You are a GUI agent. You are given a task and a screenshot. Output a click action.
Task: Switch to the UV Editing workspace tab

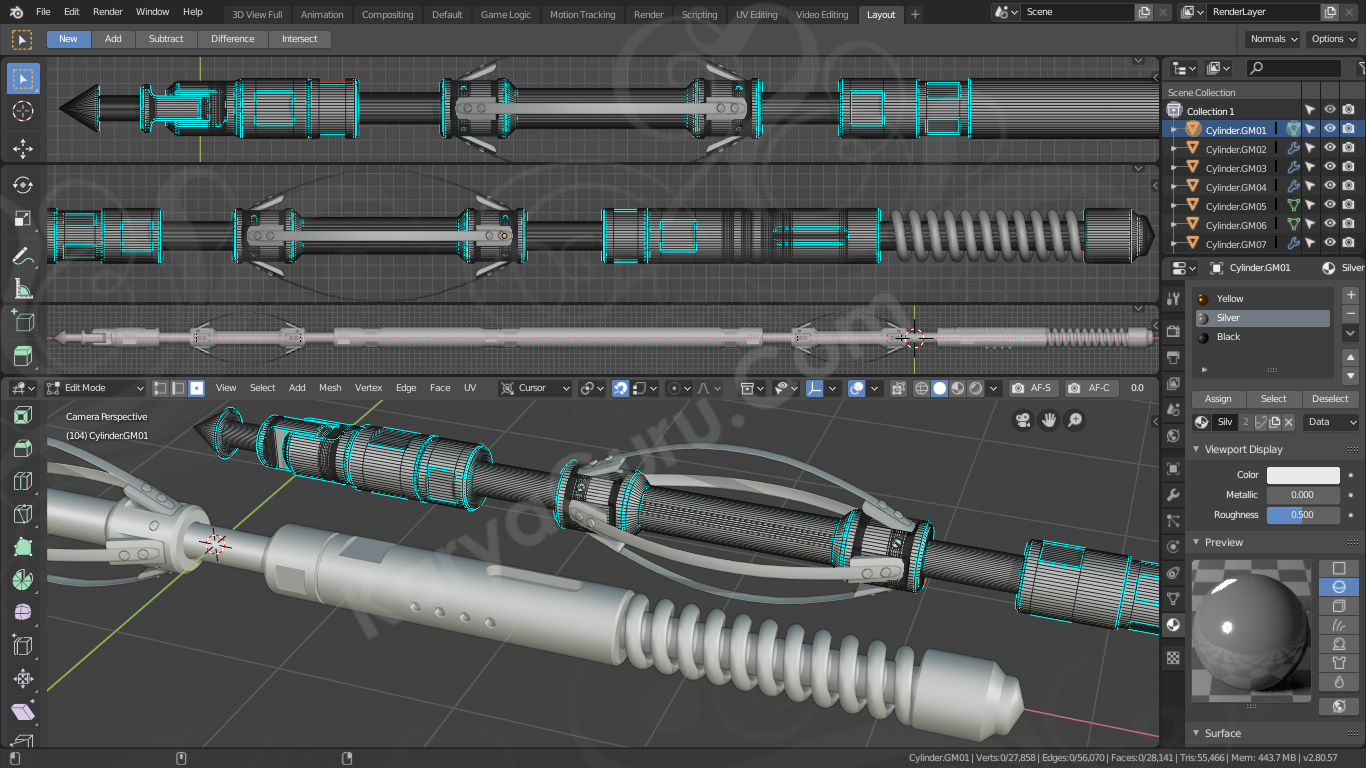pyautogui.click(x=756, y=14)
